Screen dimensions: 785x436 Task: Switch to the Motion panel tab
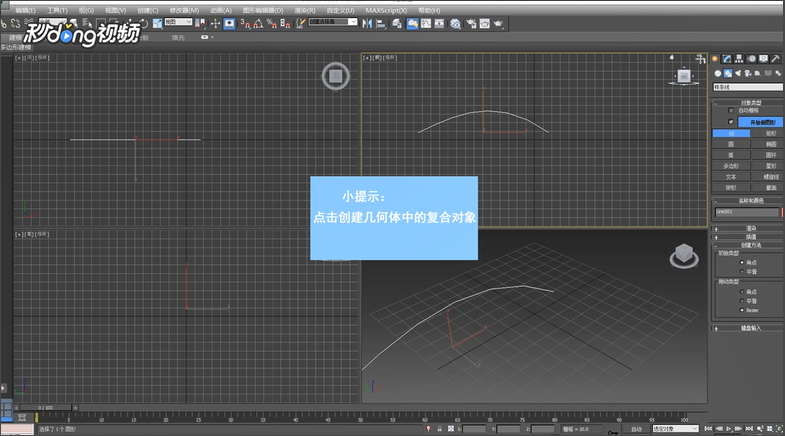[751, 59]
